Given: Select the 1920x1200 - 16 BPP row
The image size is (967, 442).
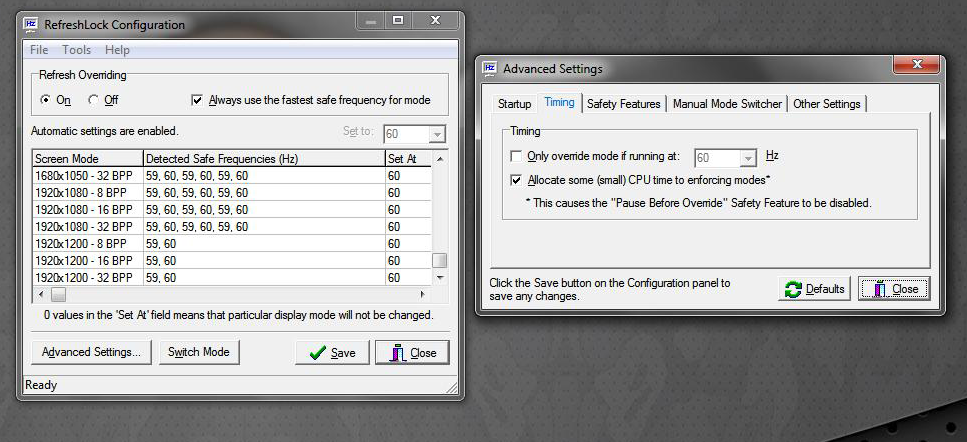Looking at the screenshot, I should click(231, 261).
